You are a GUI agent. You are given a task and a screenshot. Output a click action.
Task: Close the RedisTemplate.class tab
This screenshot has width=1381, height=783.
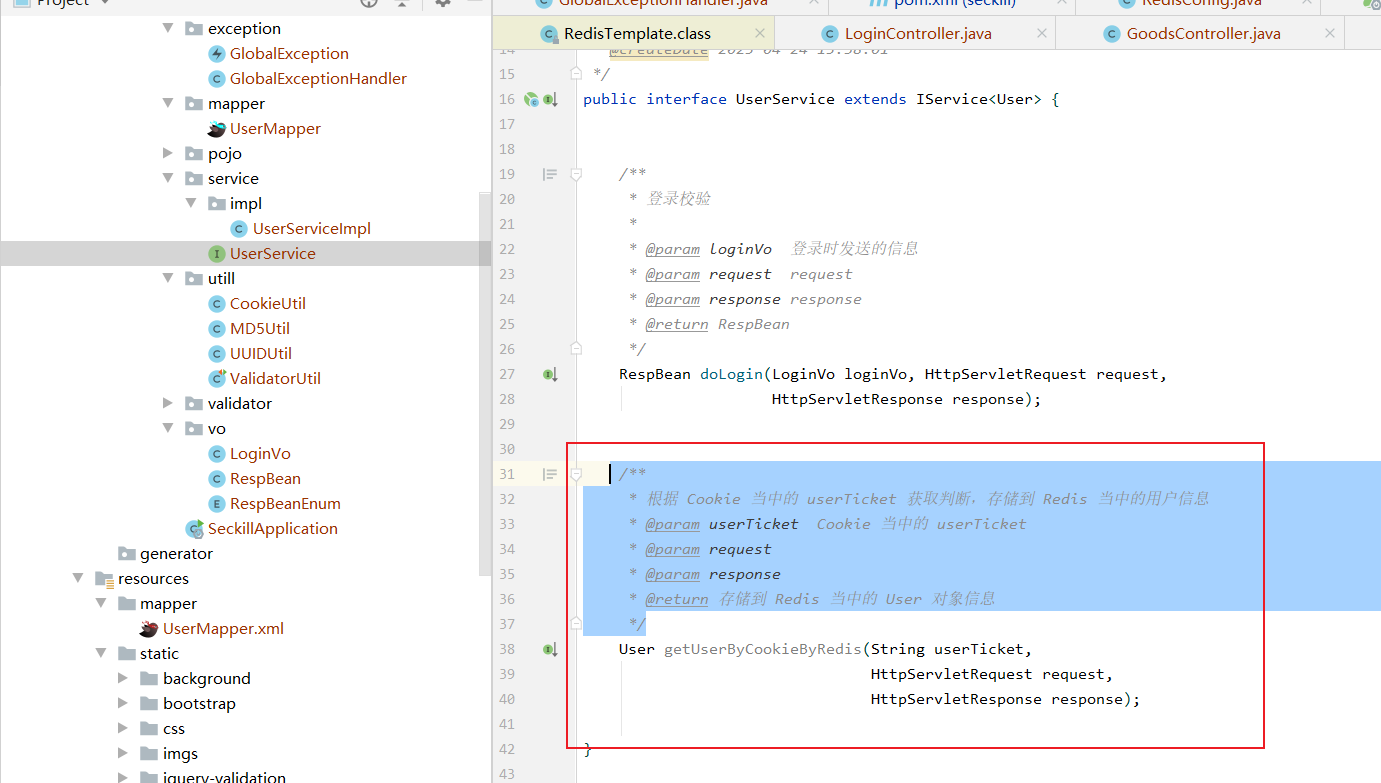point(760,34)
